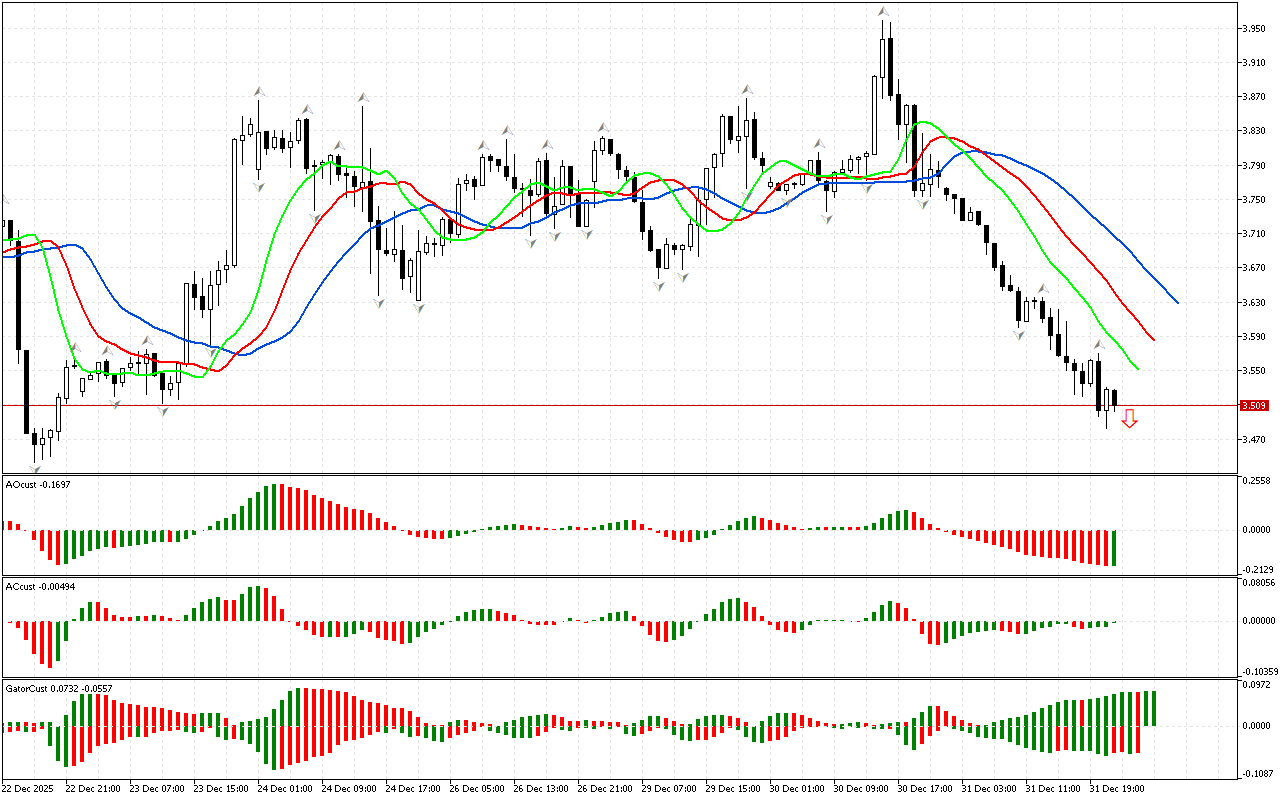
Task: Click the last candle on the chart
Action: [1114, 399]
